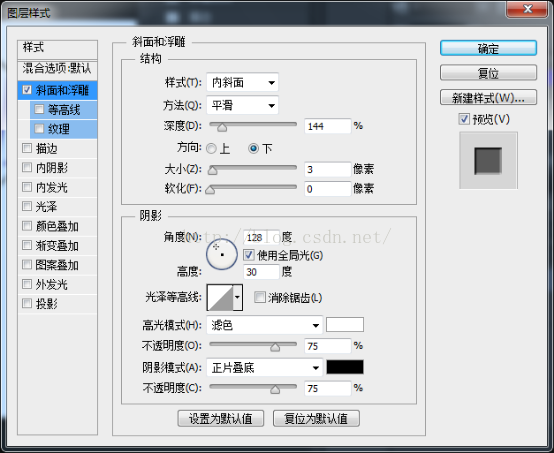Enable the 投影 style checkbox

tap(27, 303)
